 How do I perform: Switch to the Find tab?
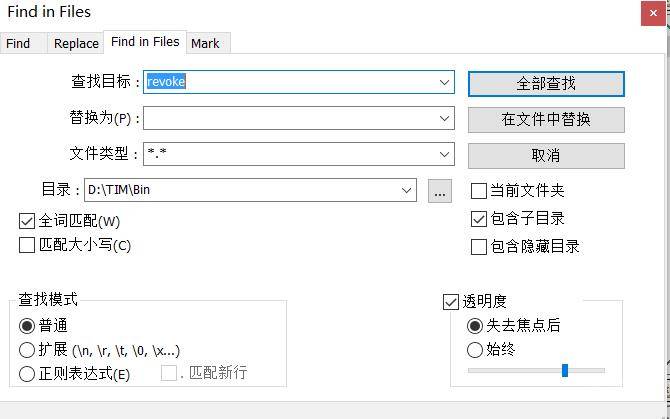click(18, 43)
